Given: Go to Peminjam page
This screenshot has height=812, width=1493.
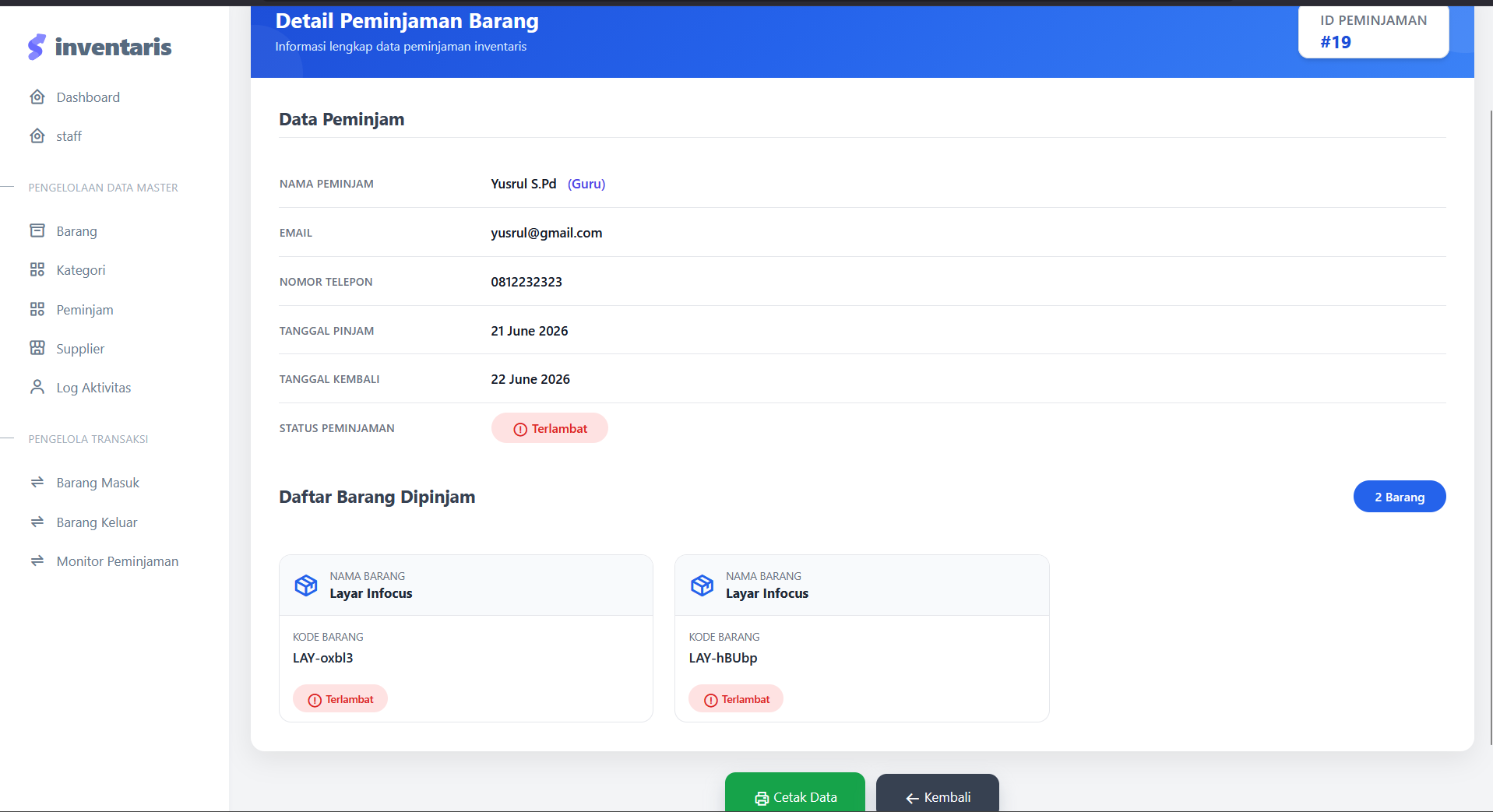Looking at the screenshot, I should [85, 310].
